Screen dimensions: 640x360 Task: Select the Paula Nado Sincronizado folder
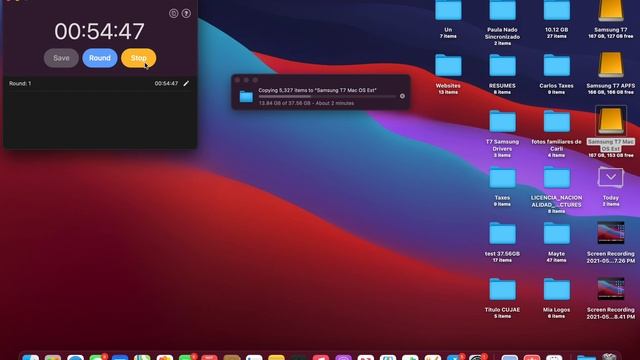coord(502,11)
